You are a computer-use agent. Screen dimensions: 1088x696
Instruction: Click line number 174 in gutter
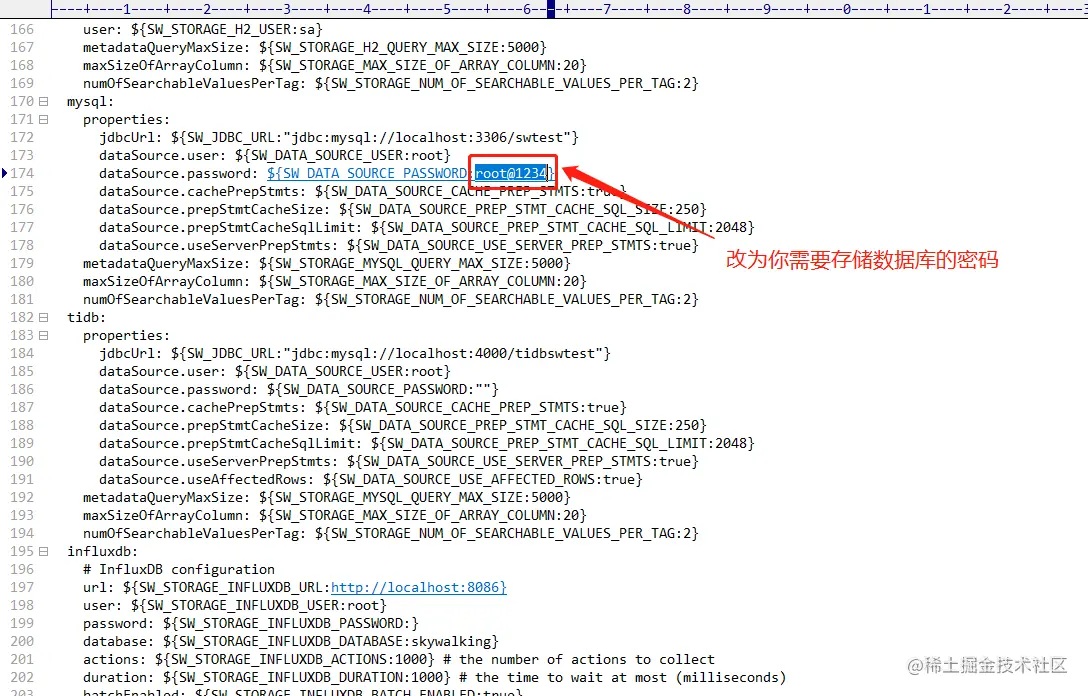(x=22, y=173)
